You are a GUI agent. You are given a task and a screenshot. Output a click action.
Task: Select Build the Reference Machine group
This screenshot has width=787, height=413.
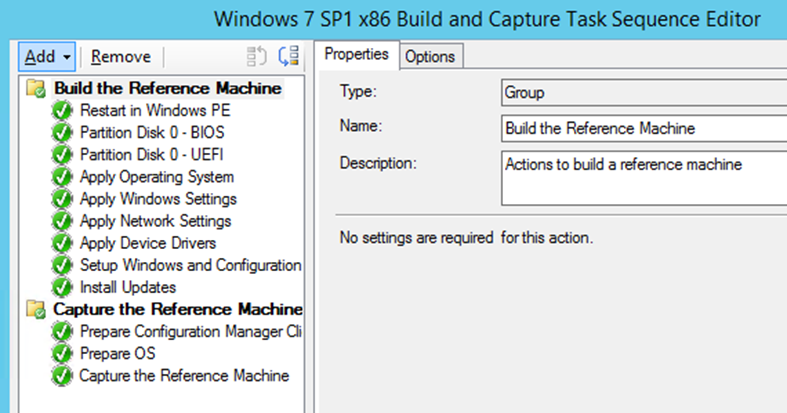click(x=168, y=88)
